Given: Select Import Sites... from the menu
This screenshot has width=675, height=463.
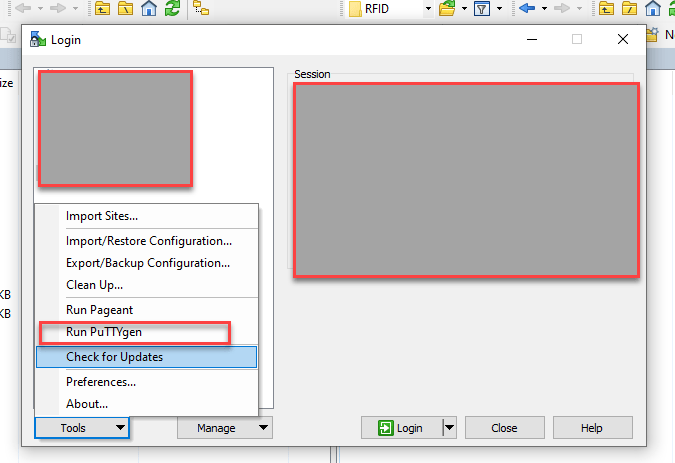Looking at the screenshot, I should click(x=102, y=216).
